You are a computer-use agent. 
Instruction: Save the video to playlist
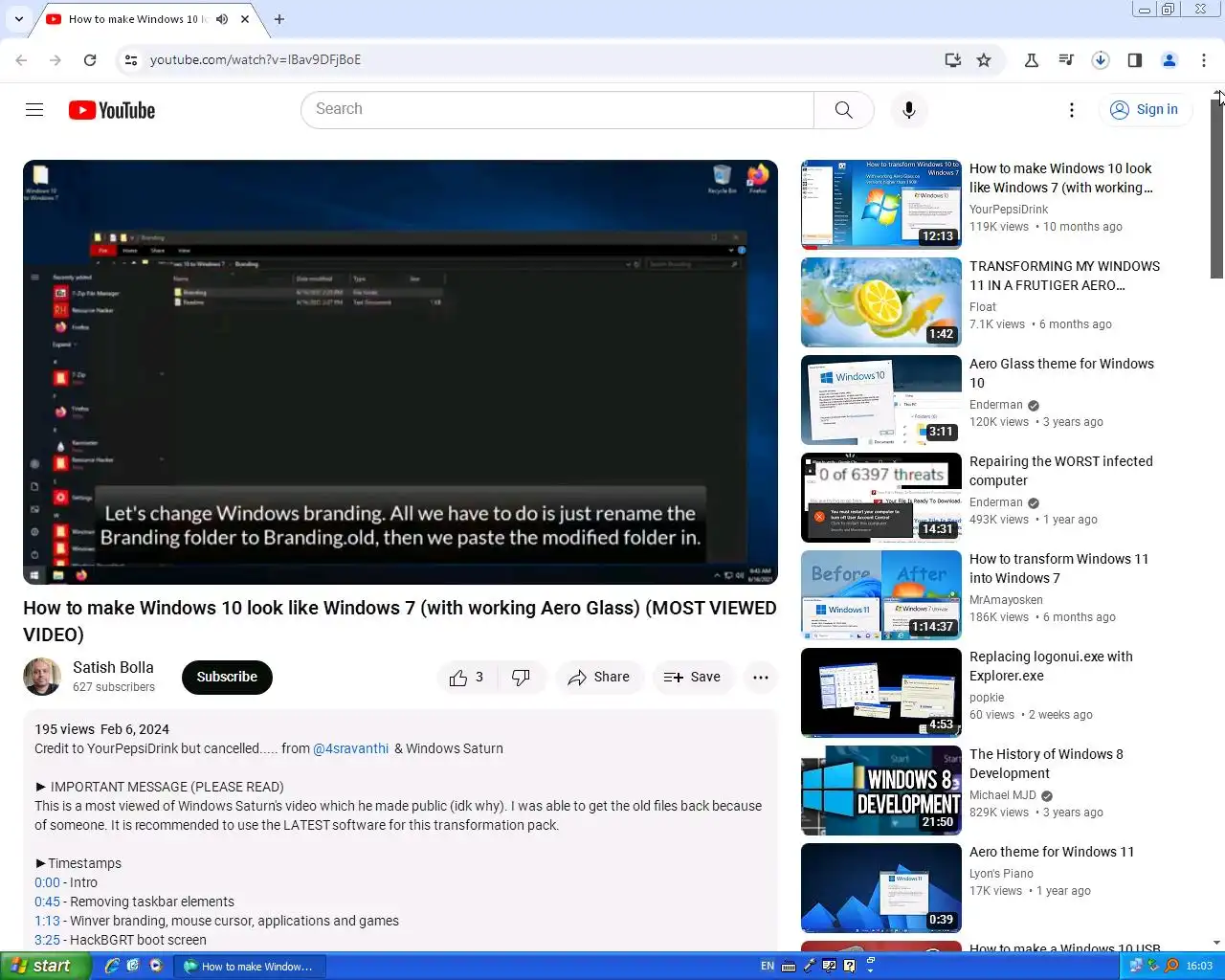pyautogui.click(x=693, y=677)
